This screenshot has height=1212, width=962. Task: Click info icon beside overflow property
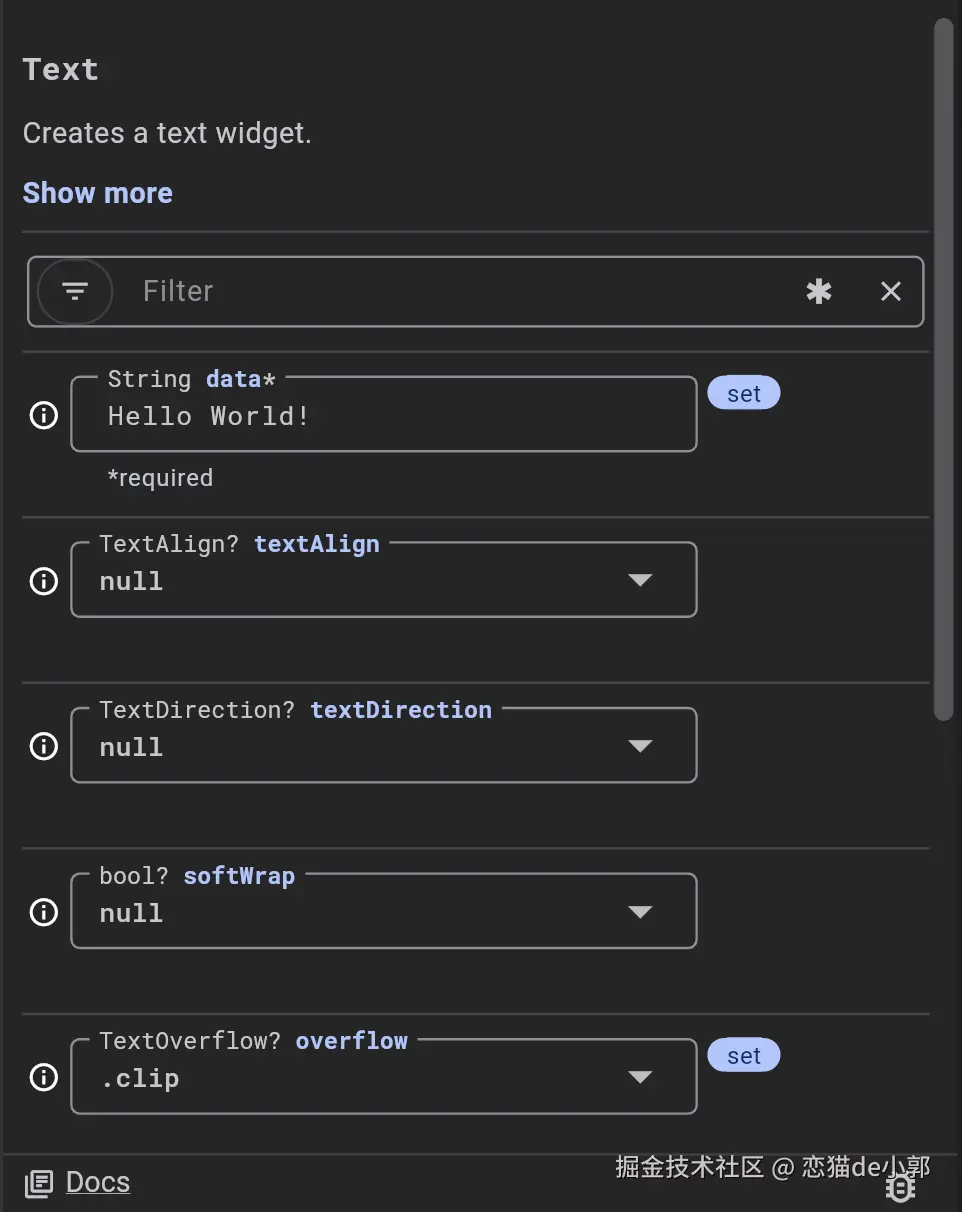(44, 1077)
